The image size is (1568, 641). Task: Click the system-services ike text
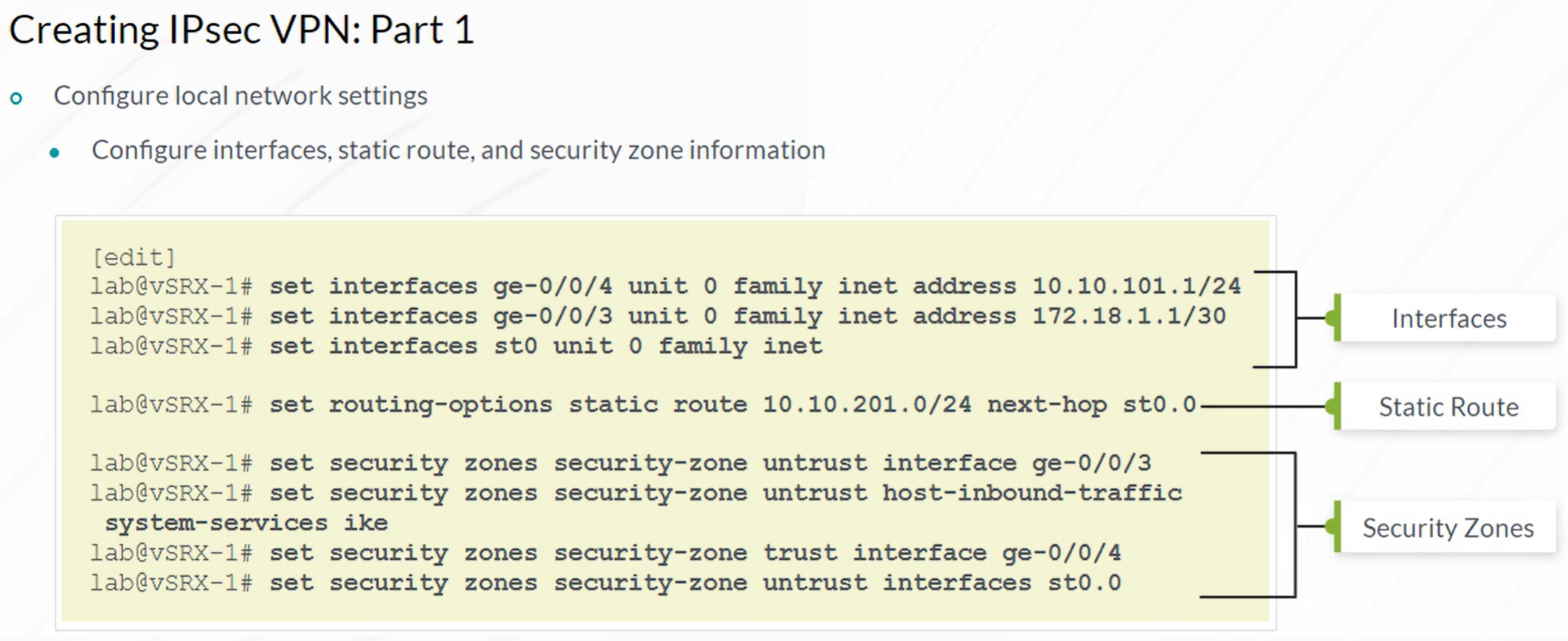point(246,522)
